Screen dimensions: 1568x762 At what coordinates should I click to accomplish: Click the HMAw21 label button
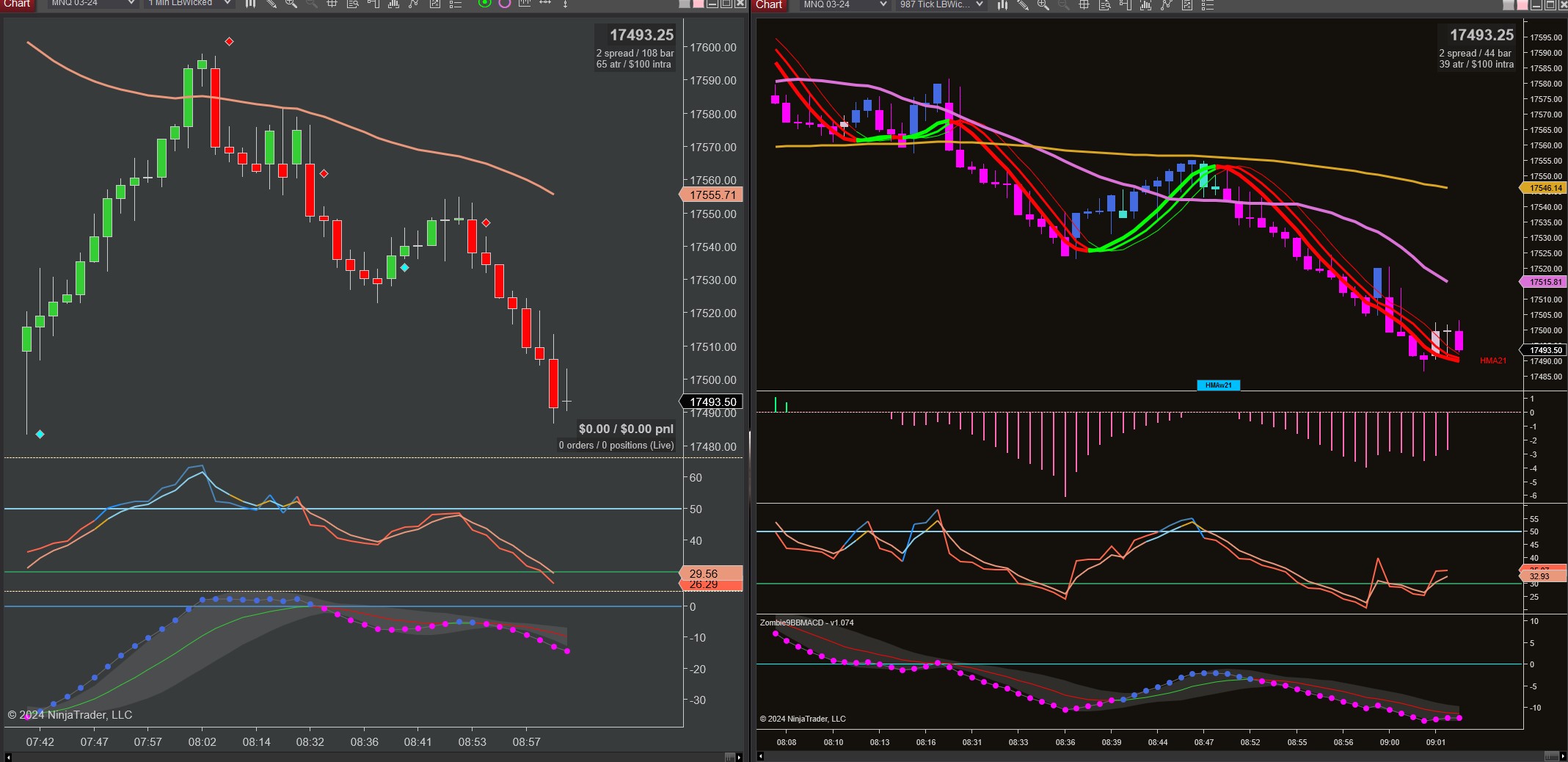click(1218, 385)
